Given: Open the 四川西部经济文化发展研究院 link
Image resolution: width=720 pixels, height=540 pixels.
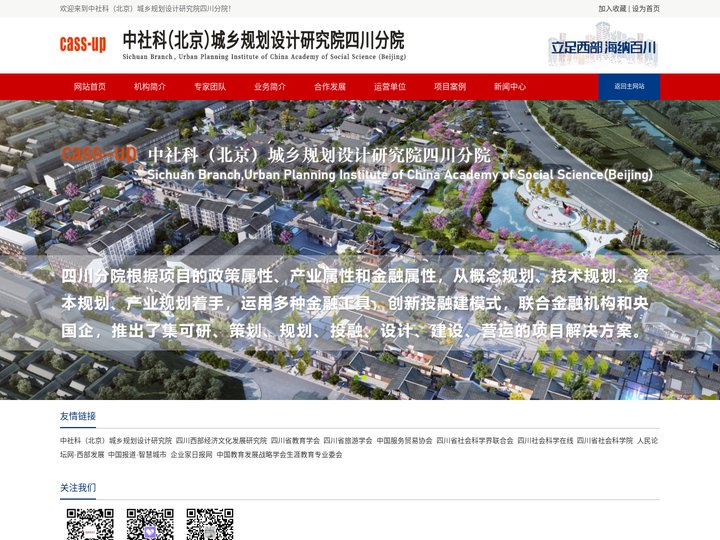Looking at the screenshot, I should click(x=221, y=440).
